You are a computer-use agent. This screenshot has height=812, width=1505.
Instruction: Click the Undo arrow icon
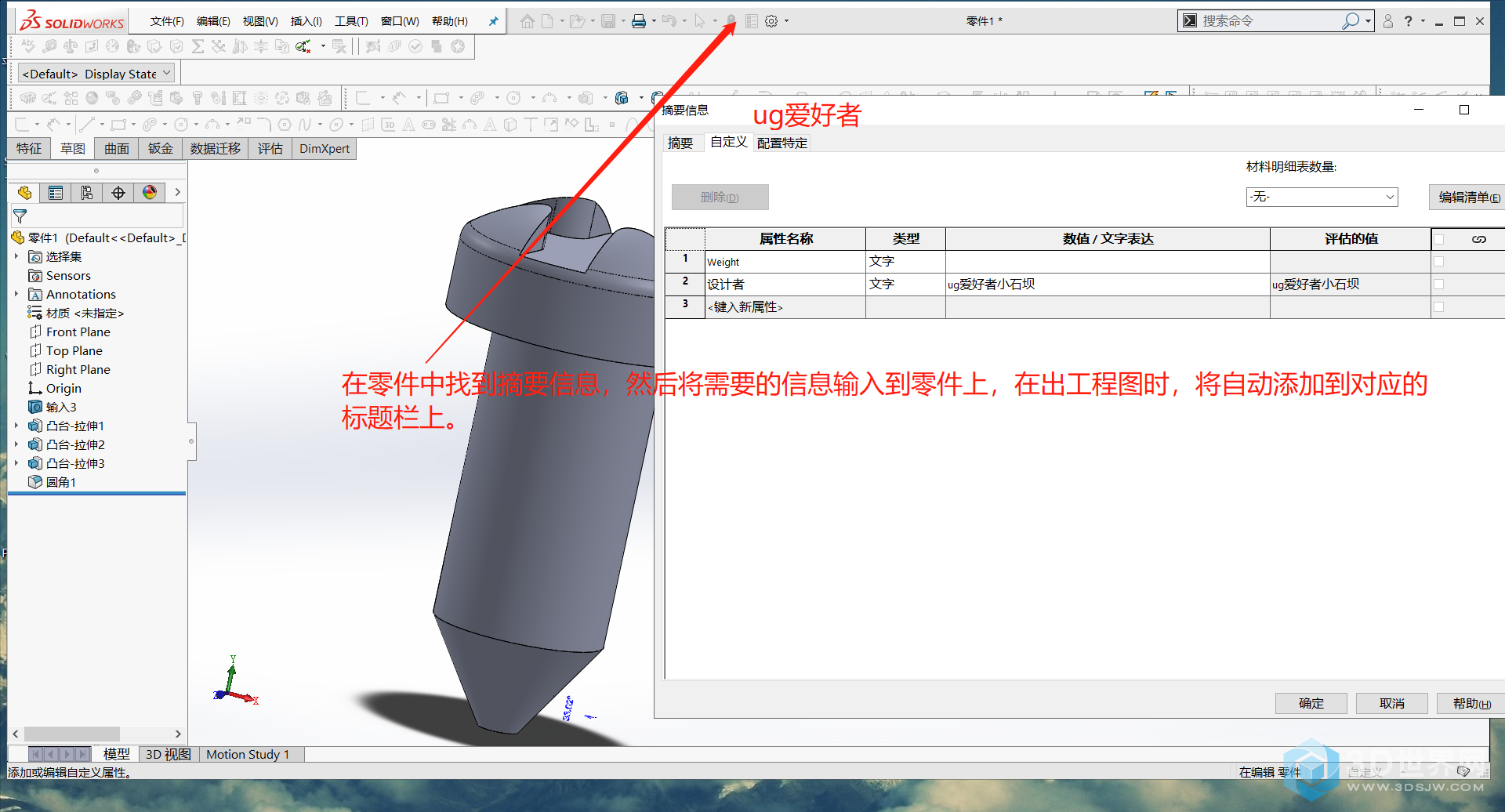[x=669, y=21]
